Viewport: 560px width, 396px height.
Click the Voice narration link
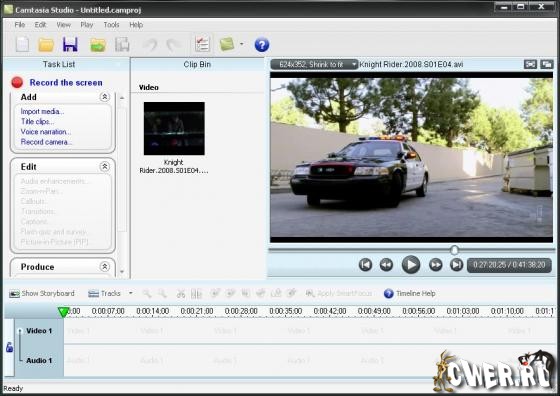46,132
